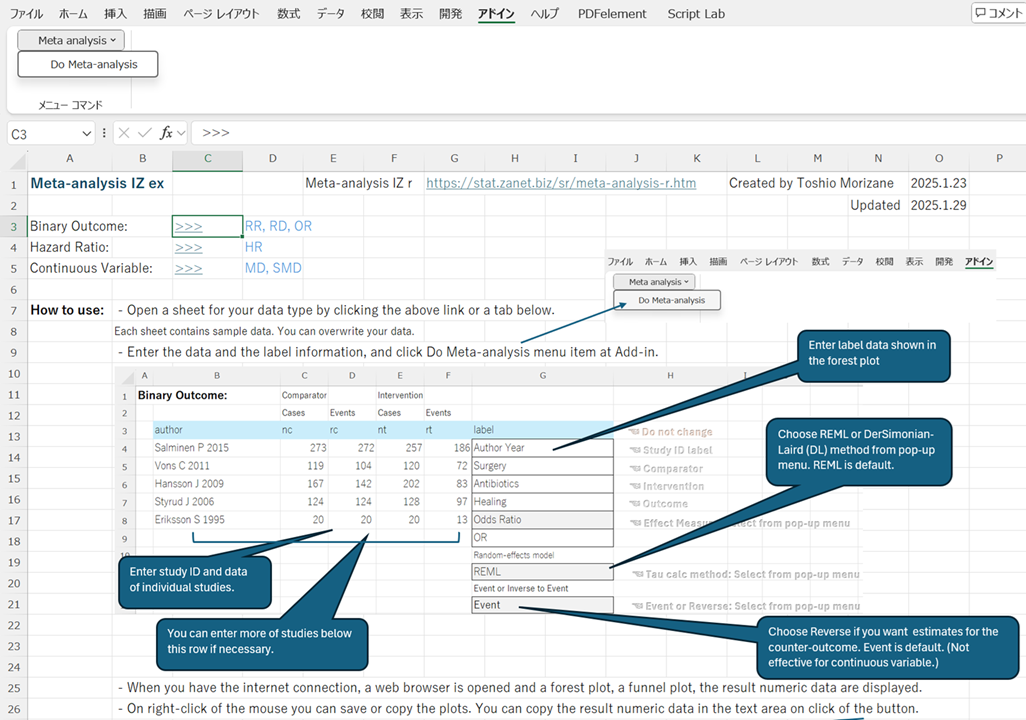Open the コメント comments button
This screenshot has height=720, width=1026.
[x=999, y=13]
